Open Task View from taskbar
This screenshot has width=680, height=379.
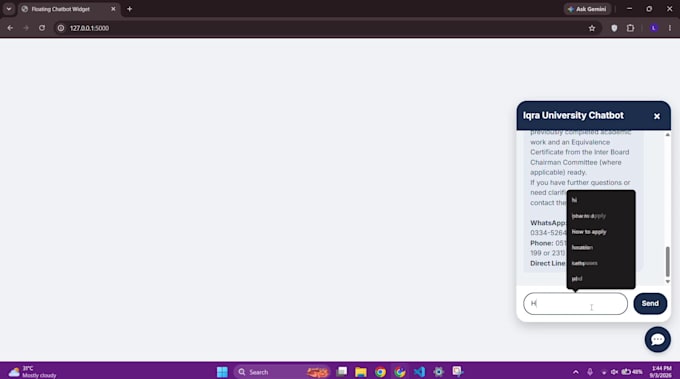[x=342, y=372]
